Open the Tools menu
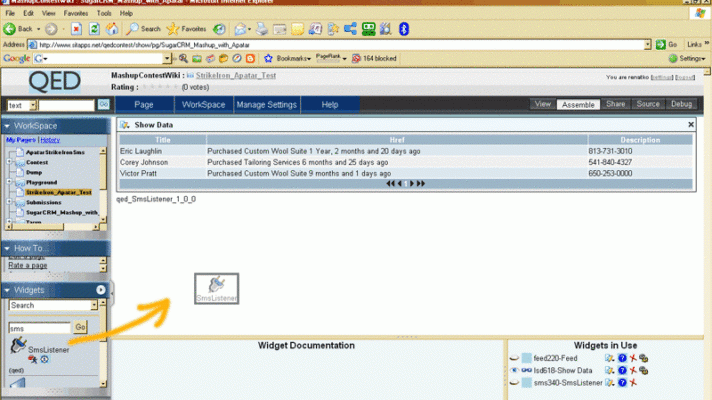The width and height of the screenshot is (712, 400). tap(104, 13)
